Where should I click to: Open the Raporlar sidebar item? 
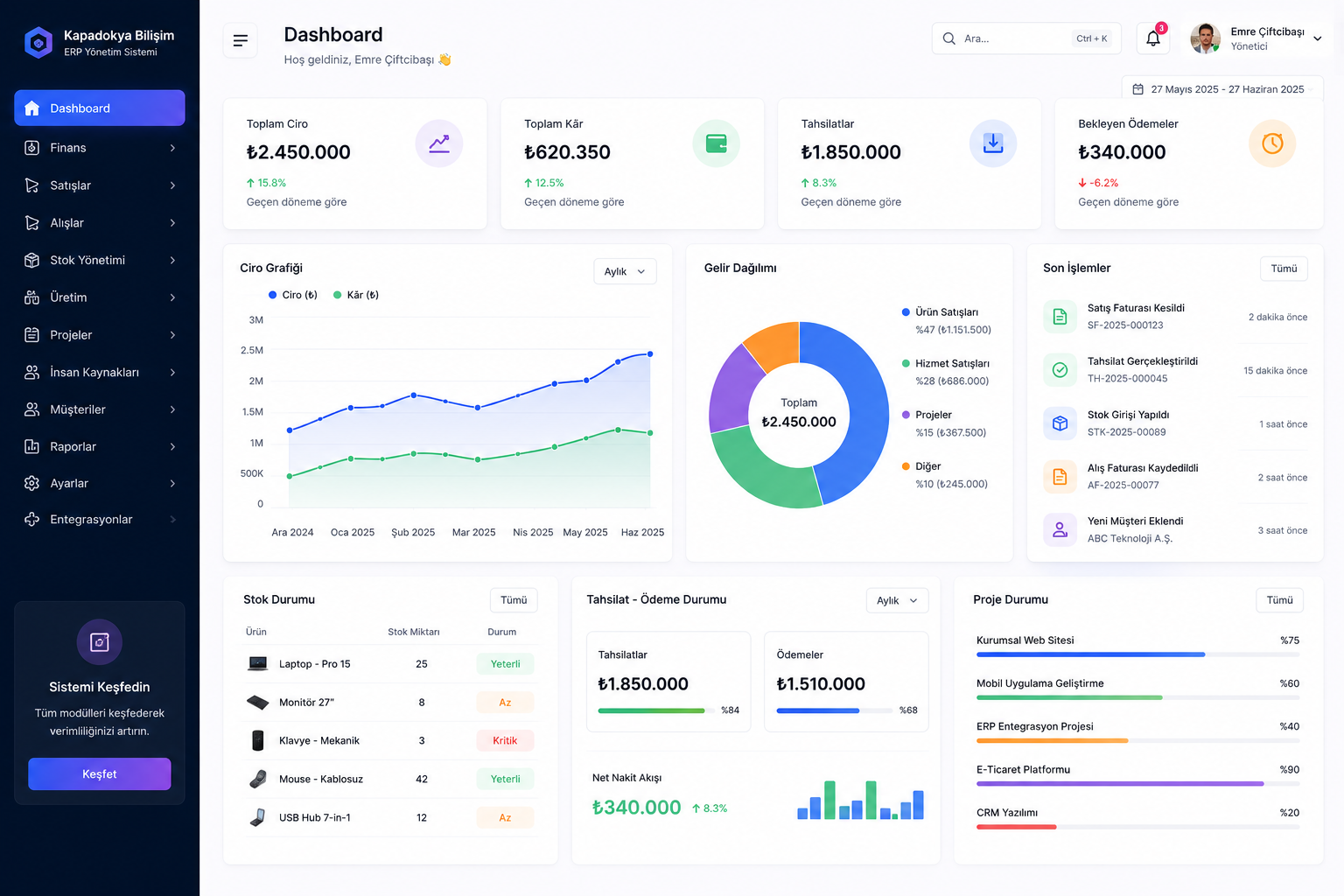click(x=100, y=446)
